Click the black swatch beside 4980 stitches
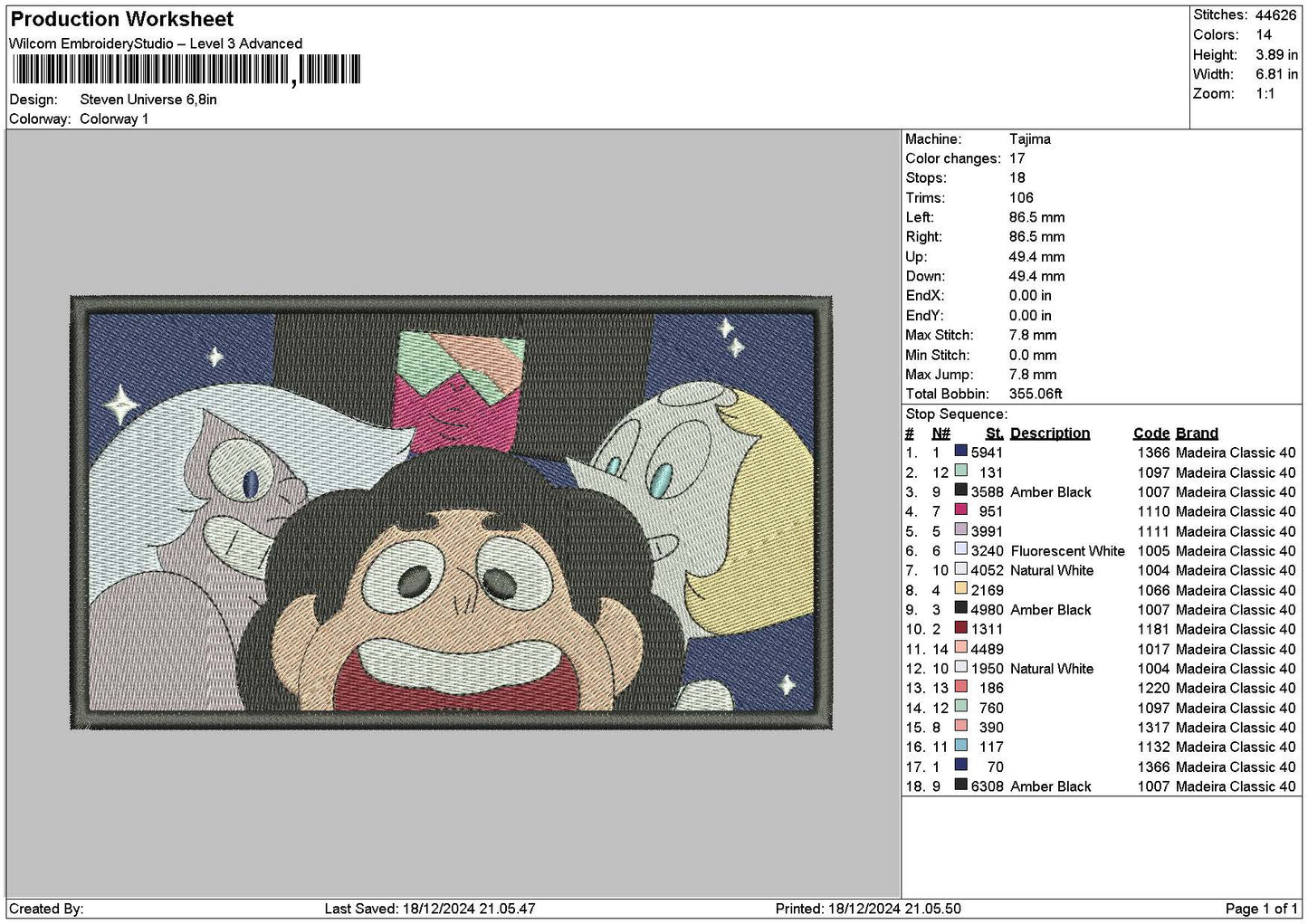1308x924 pixels. 961,609
